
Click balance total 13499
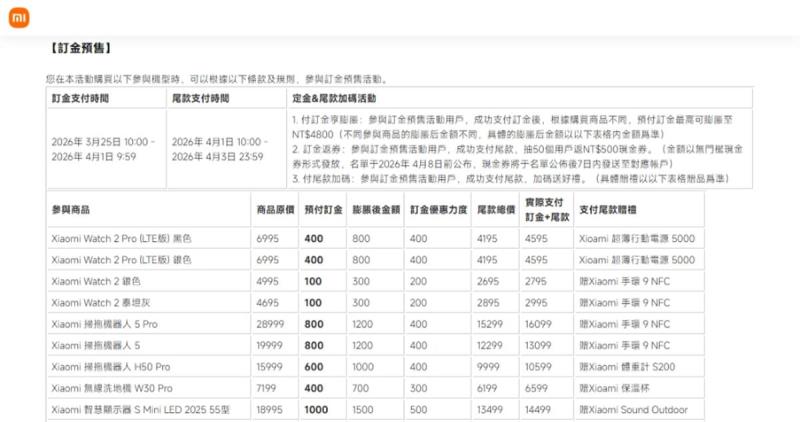tap(490, 410)
